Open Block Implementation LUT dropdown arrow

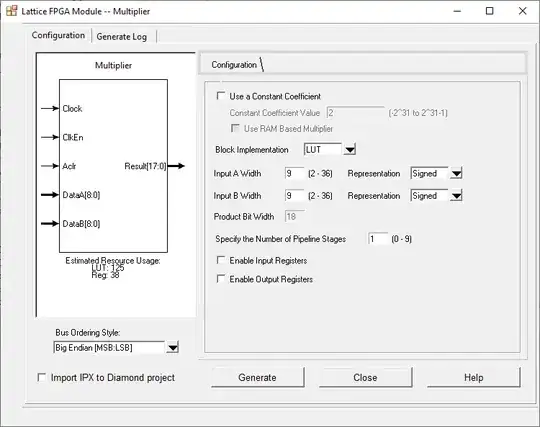(x=350, y=149)
